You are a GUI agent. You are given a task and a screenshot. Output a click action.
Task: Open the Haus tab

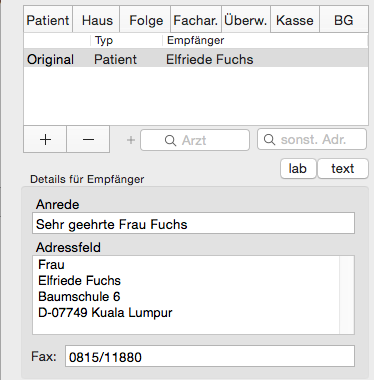(97, 20)
